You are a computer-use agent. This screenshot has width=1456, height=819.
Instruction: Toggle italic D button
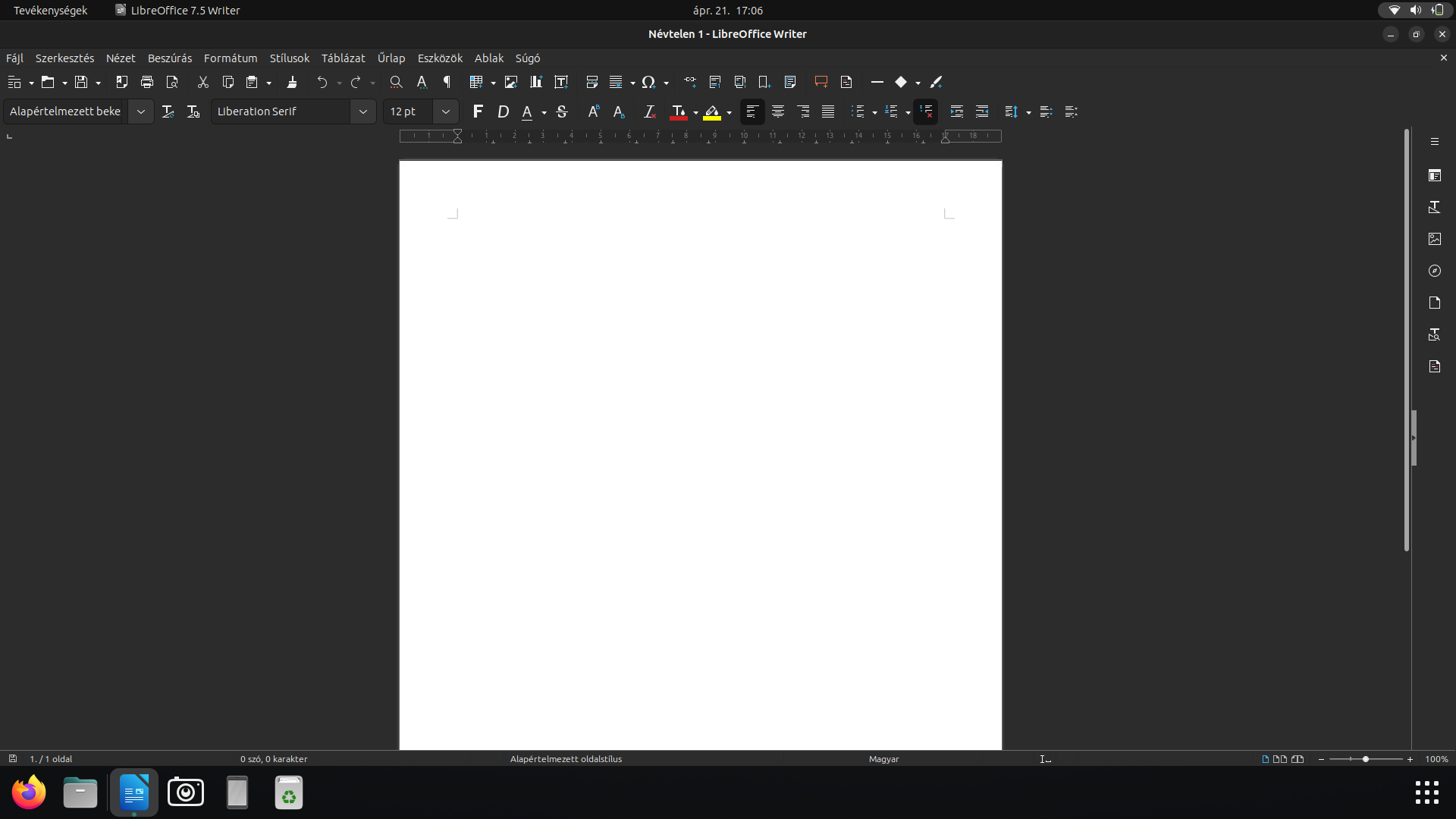coord(503,111)
